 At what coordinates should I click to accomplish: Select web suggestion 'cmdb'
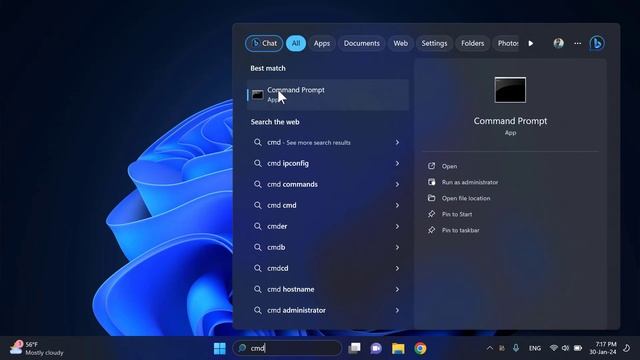(328, 247)
